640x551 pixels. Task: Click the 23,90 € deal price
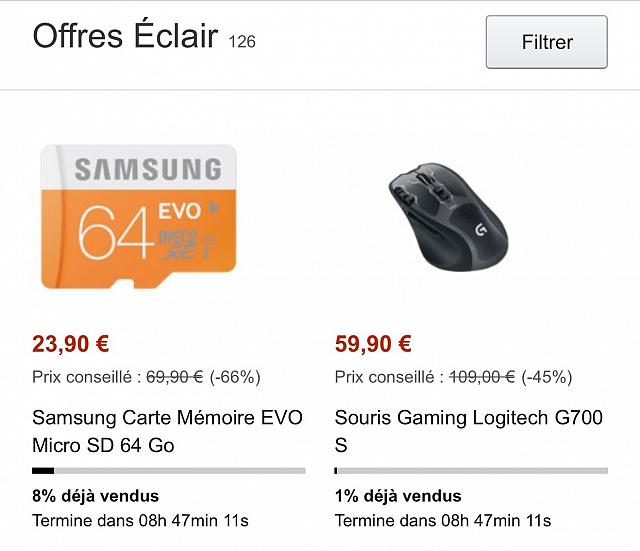pos(71,344)
